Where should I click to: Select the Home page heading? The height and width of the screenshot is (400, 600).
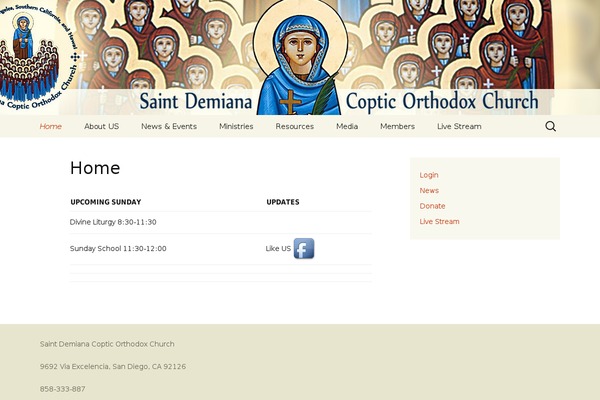95,168
